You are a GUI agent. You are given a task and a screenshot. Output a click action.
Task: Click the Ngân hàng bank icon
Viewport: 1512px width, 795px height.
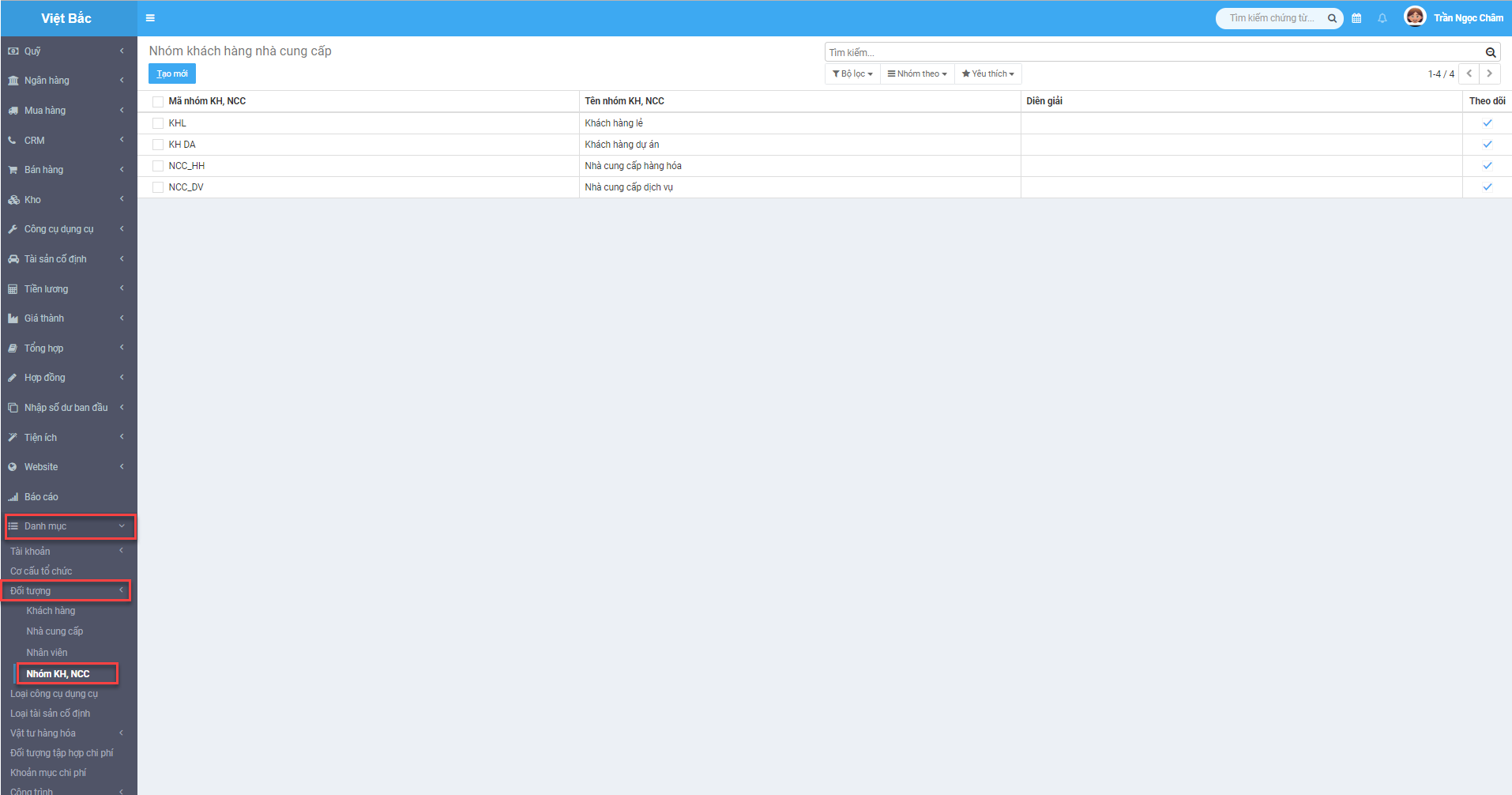point(13,81)
